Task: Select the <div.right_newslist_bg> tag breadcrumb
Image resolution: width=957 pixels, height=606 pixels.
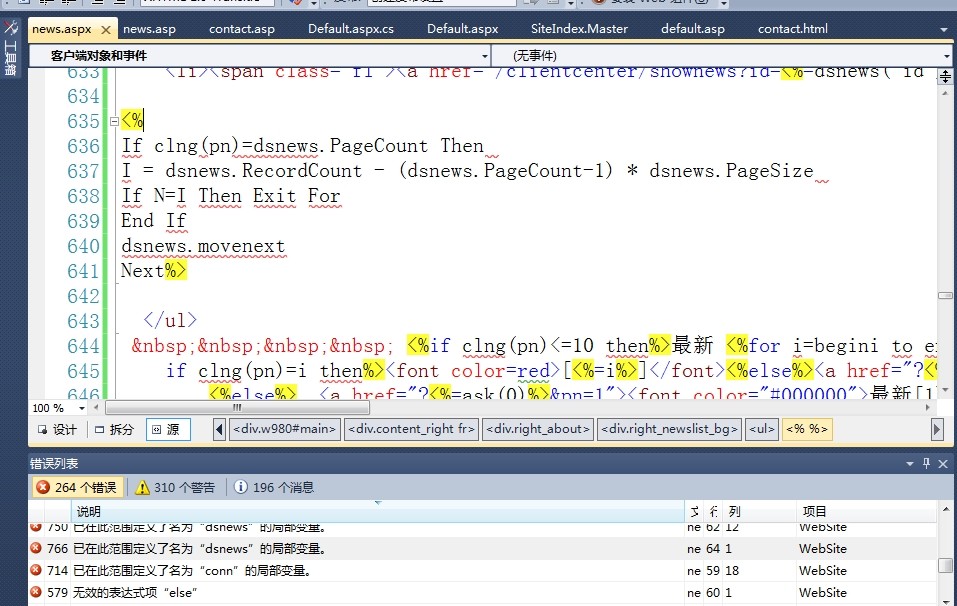Action: pyautogui.click(x=670, y=429)
